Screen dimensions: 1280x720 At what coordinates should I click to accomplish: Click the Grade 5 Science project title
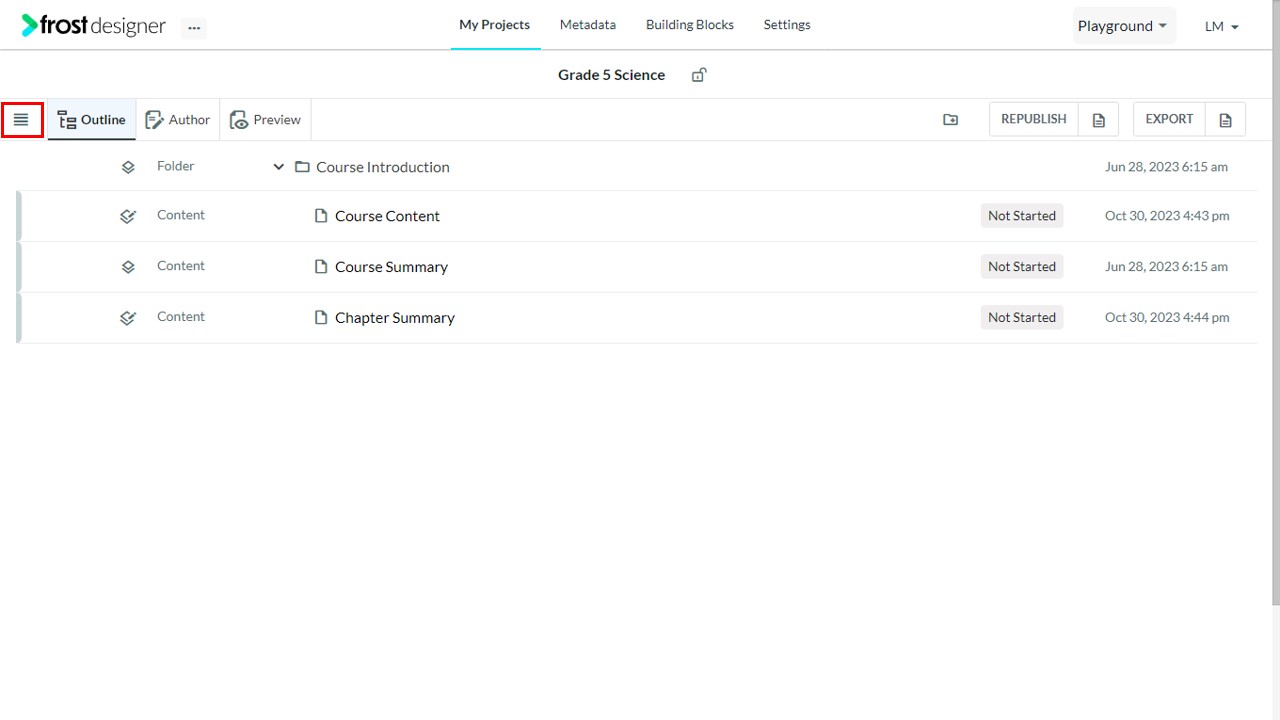[x=611, y=75]
